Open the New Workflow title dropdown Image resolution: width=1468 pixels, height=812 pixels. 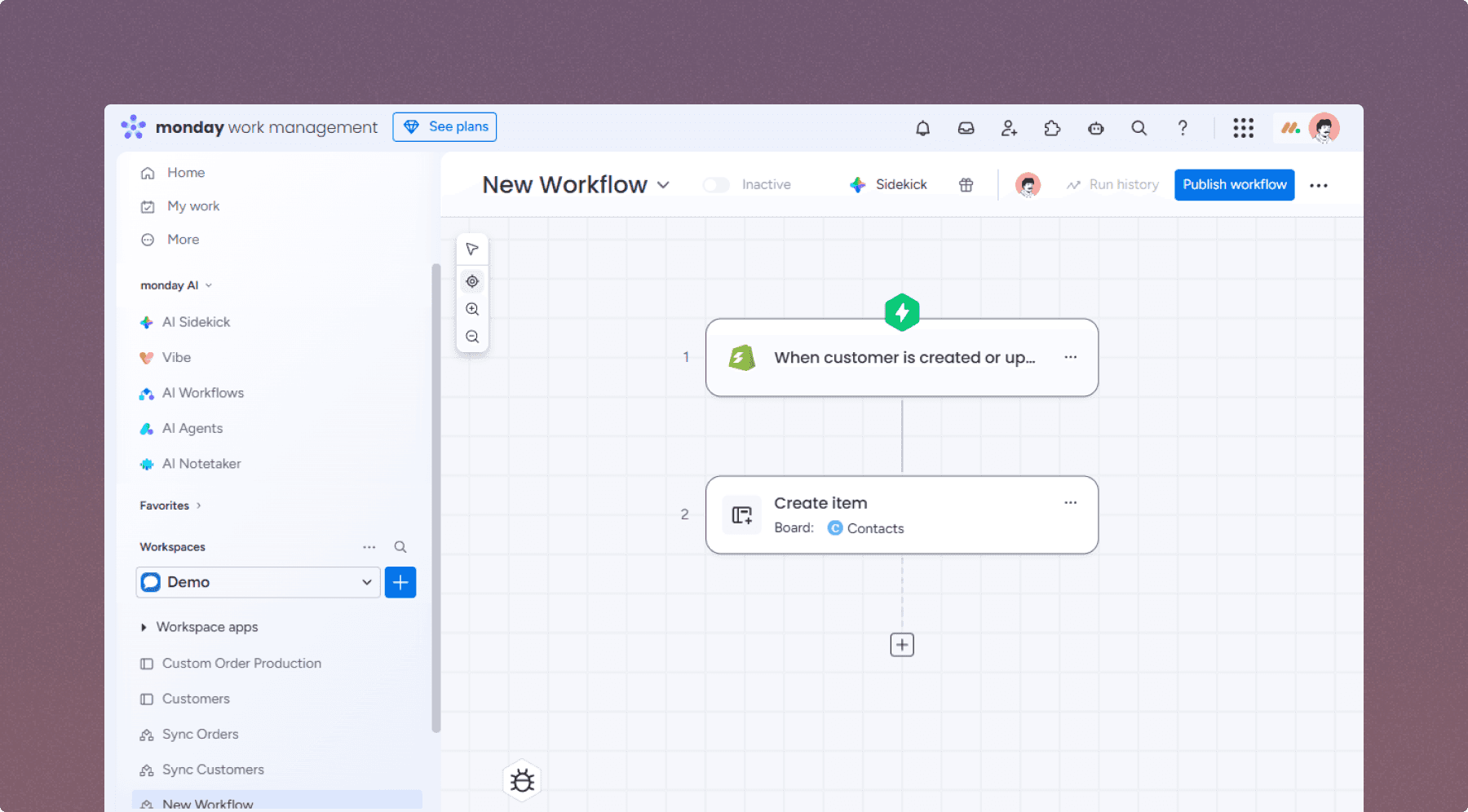(663, 185)
